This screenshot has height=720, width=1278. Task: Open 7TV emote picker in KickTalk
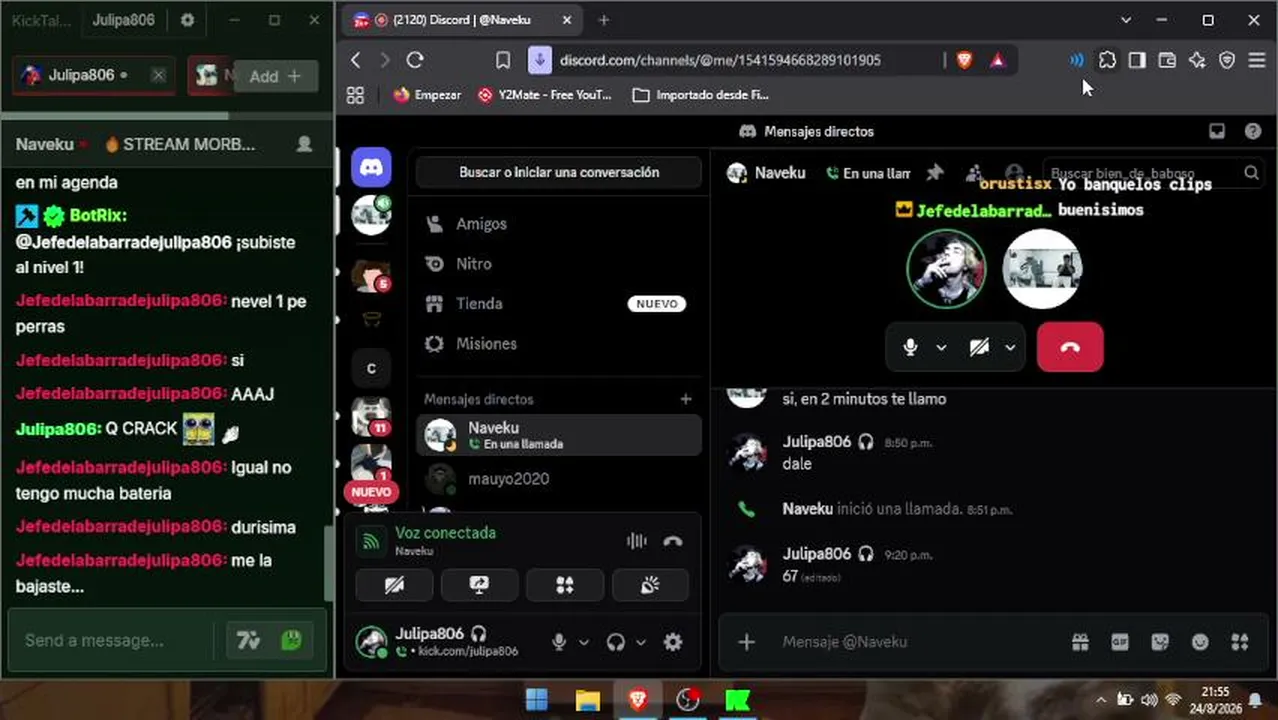[x=247, y=640]
